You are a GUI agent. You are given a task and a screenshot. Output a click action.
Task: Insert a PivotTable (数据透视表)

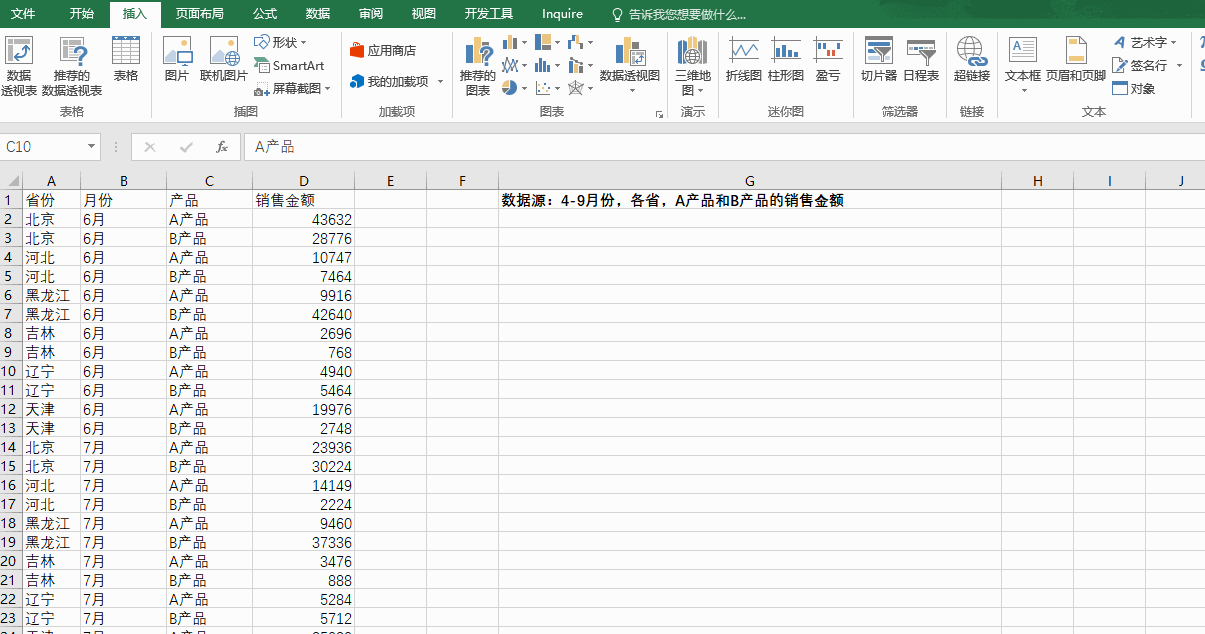click(19, 66)
